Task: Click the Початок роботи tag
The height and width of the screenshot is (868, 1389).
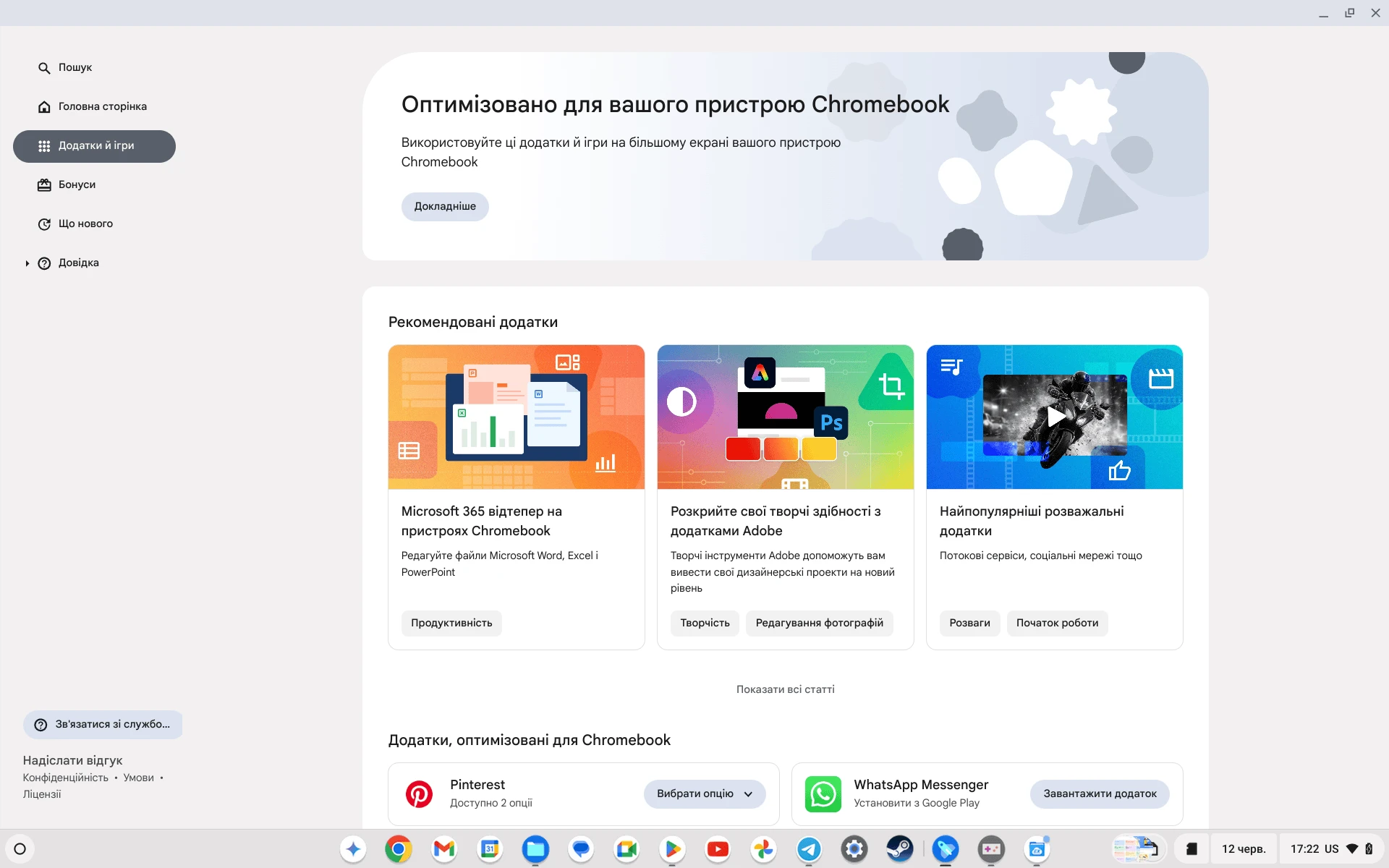Action: [1057, 624]
